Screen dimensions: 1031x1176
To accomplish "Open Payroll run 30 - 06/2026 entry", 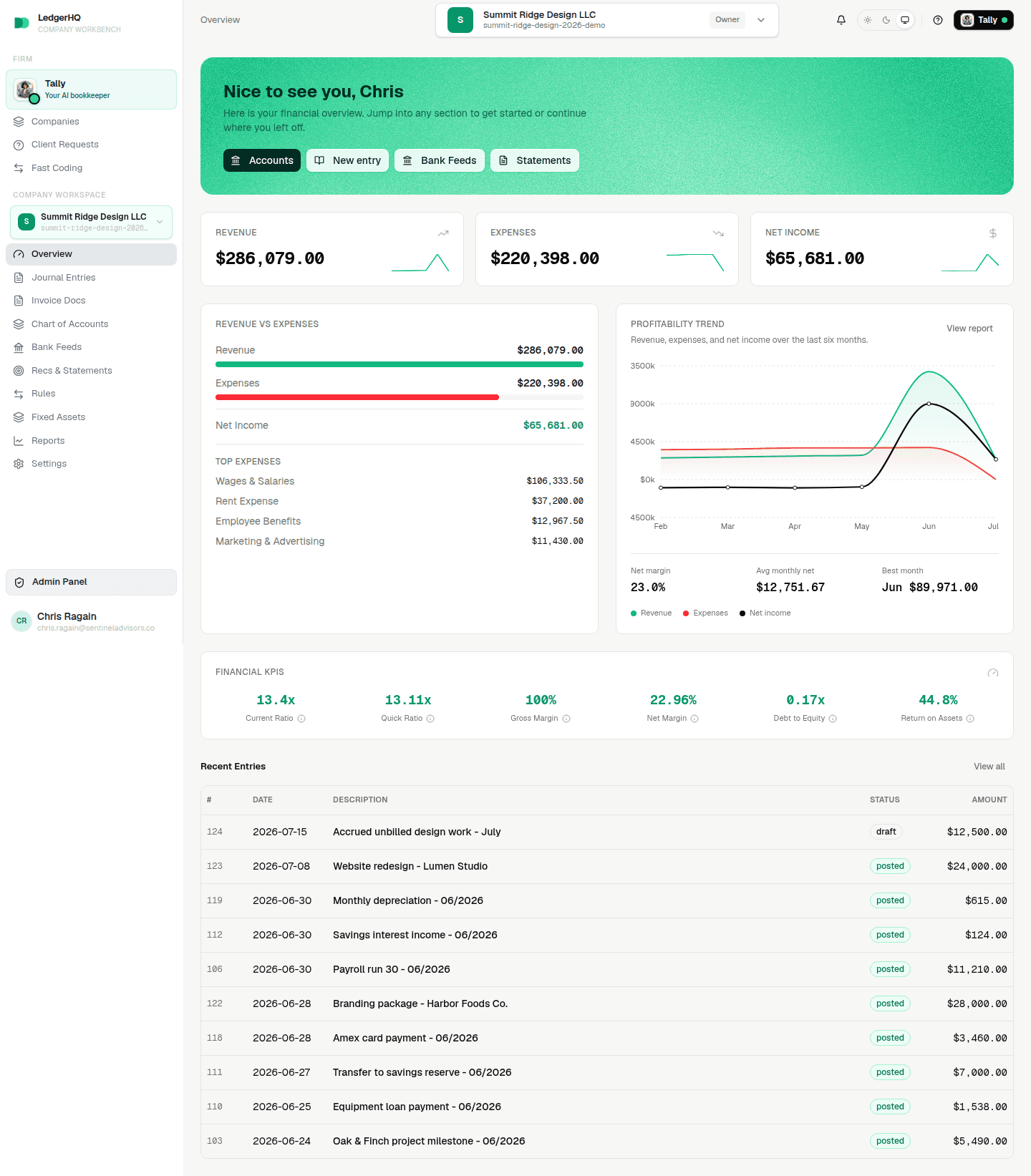I will pyautogui.click(x=607, y=969).
